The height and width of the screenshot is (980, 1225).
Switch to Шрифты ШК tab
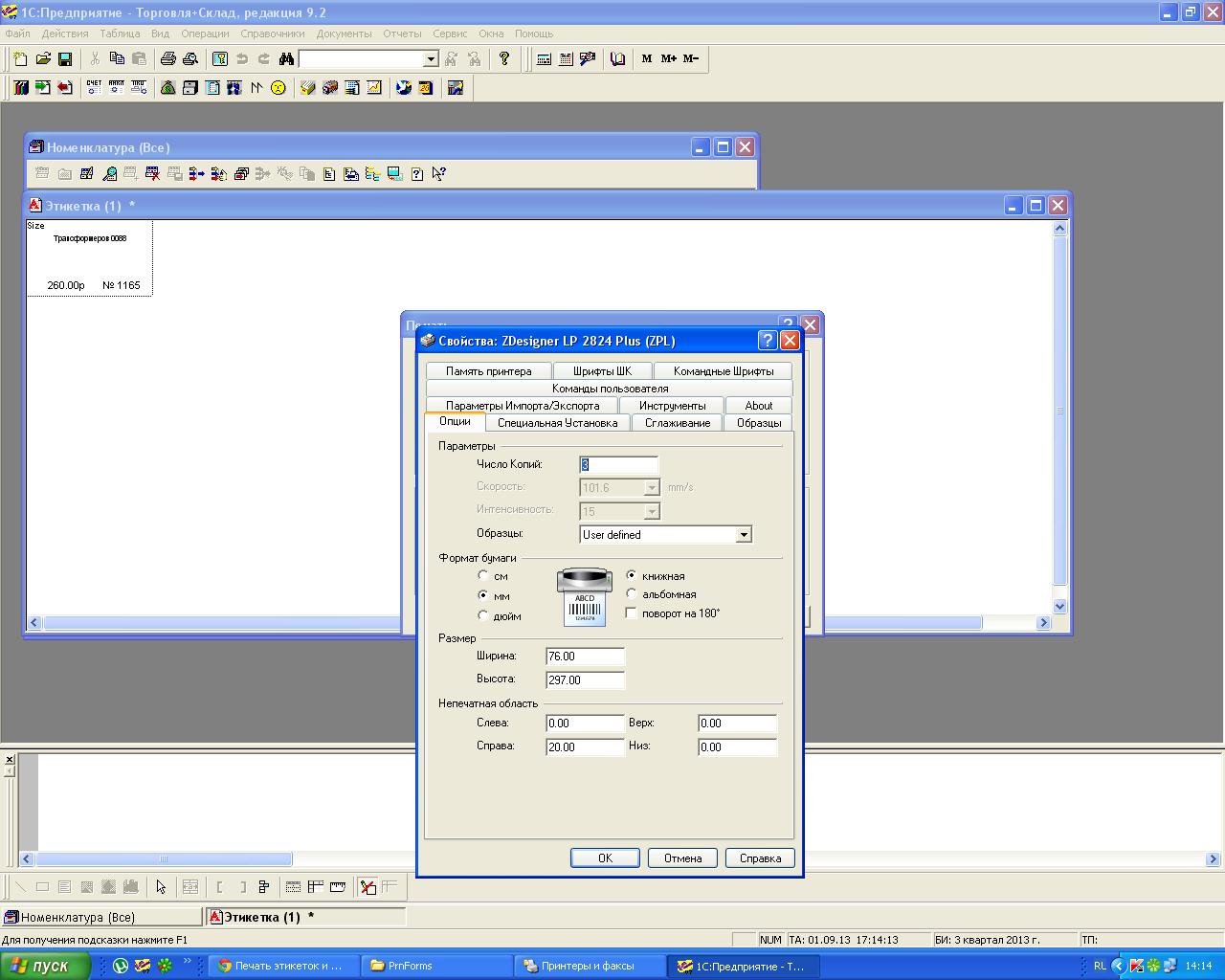click(602, 371)
